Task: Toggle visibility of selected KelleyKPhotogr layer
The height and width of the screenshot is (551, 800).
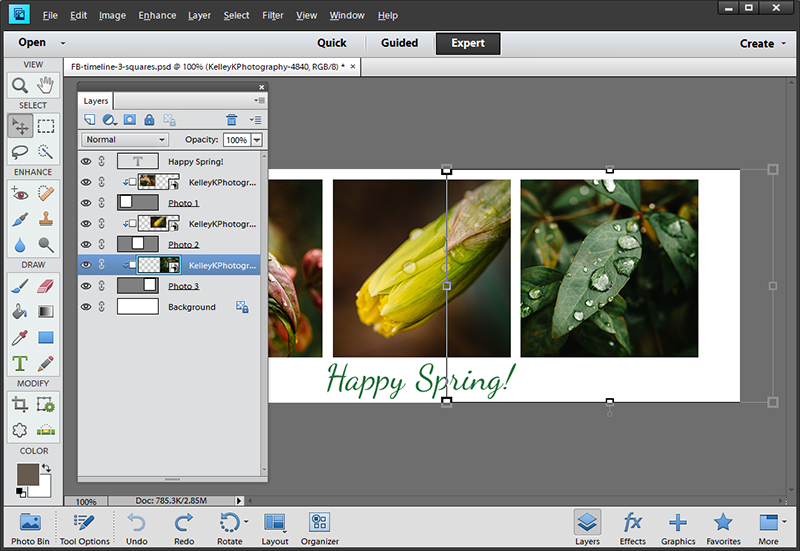Action: [86, 265]
